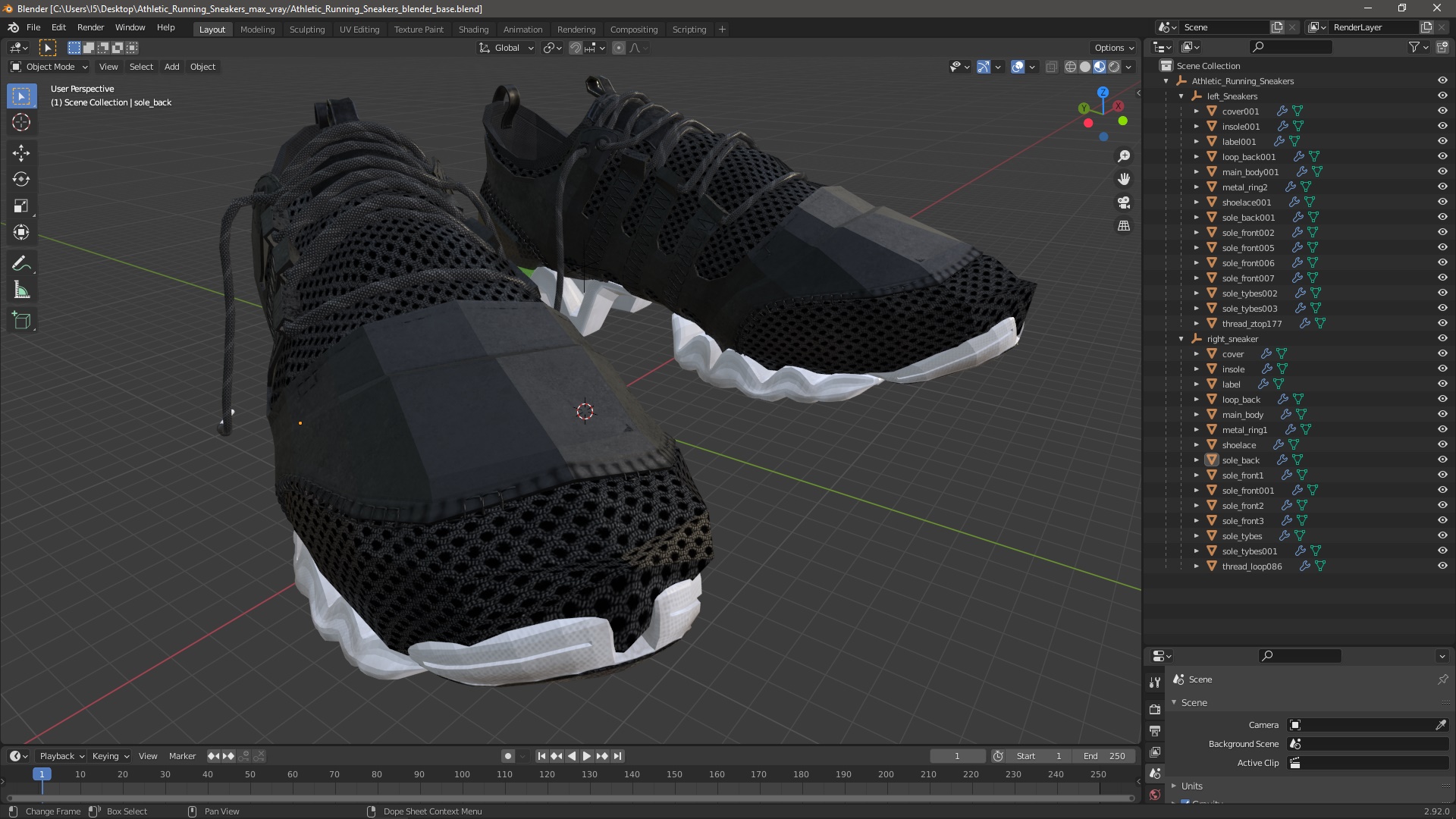Expand the Units panel
Viewport: 1456px width, 819px height.
coord(1192,786)
